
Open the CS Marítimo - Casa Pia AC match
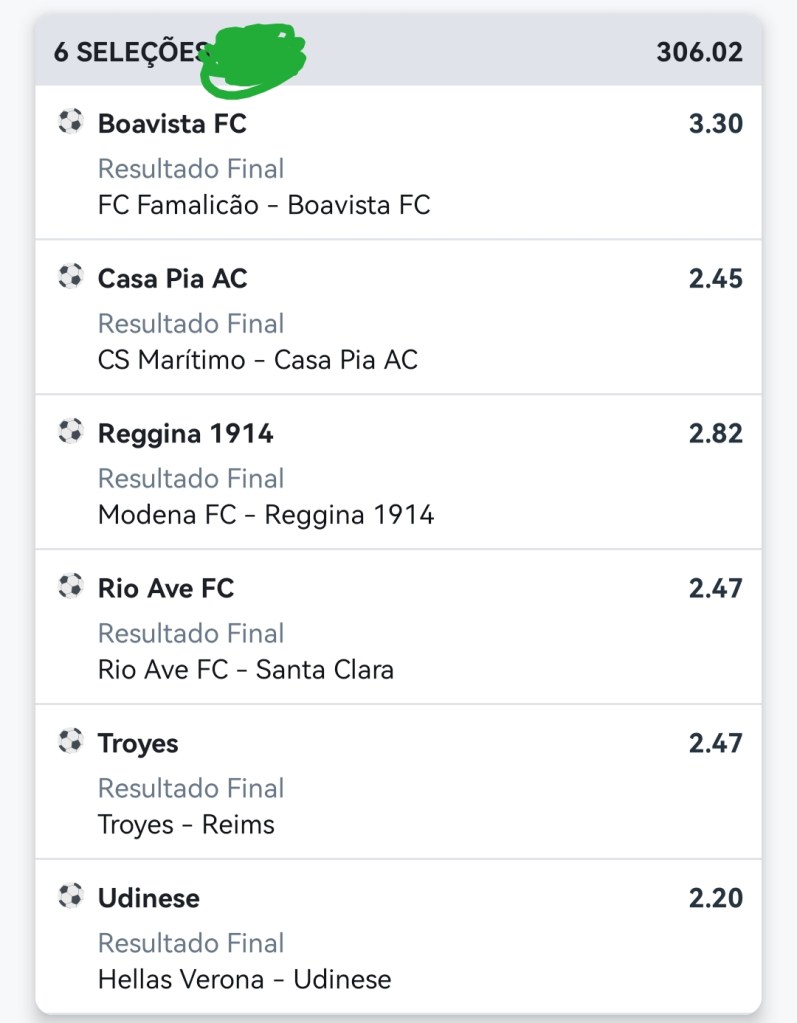pyautogui.click(x=258, y=360)
